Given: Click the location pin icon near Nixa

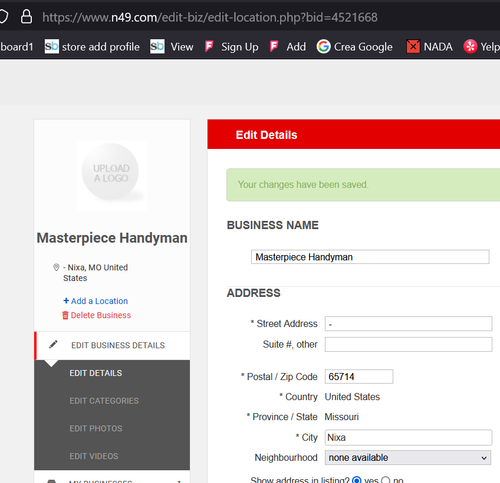Looking at the screenshot, I should tap(56, 267).
